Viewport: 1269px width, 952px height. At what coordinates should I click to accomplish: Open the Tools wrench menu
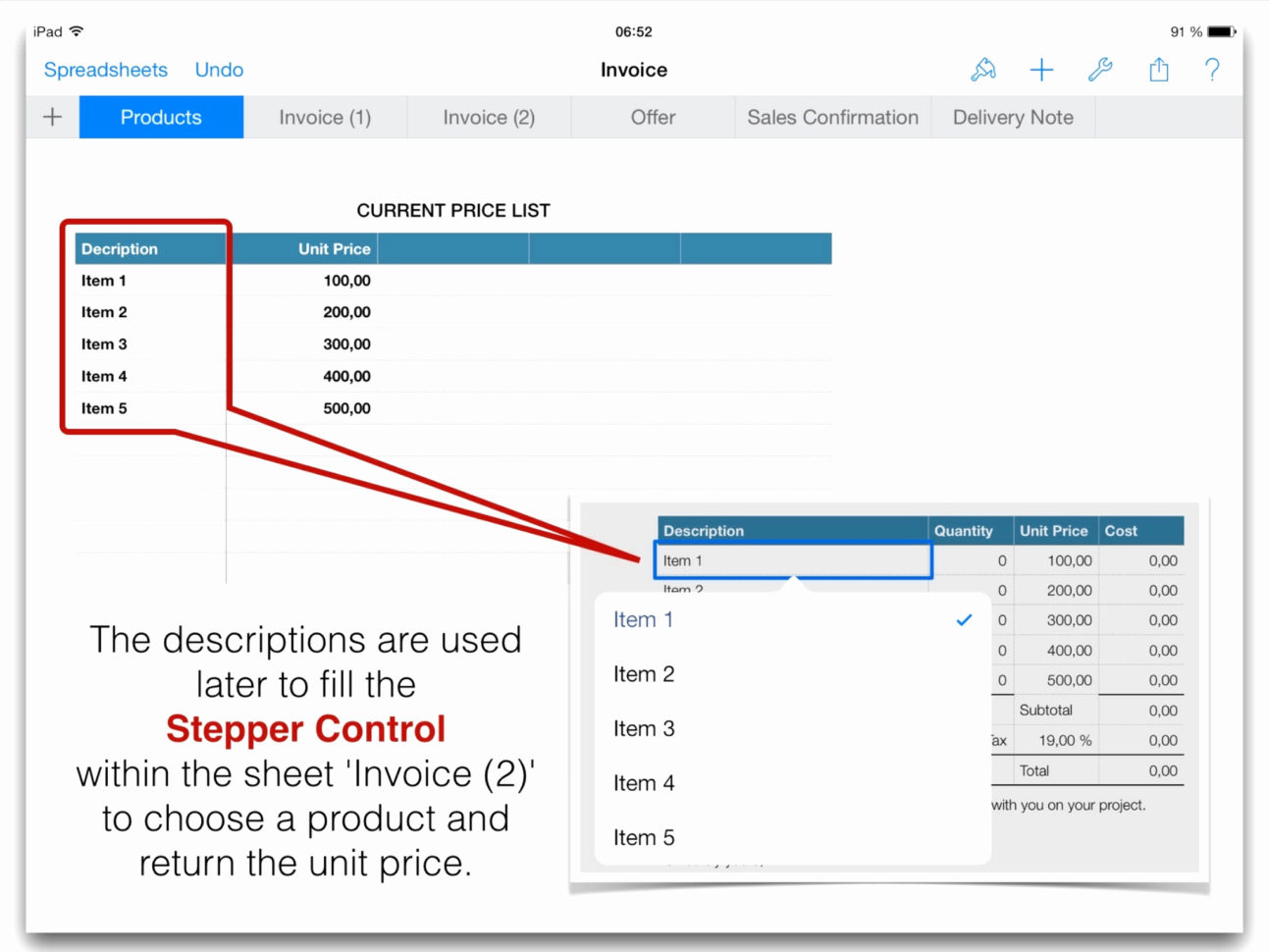(x=1100, y=70)
